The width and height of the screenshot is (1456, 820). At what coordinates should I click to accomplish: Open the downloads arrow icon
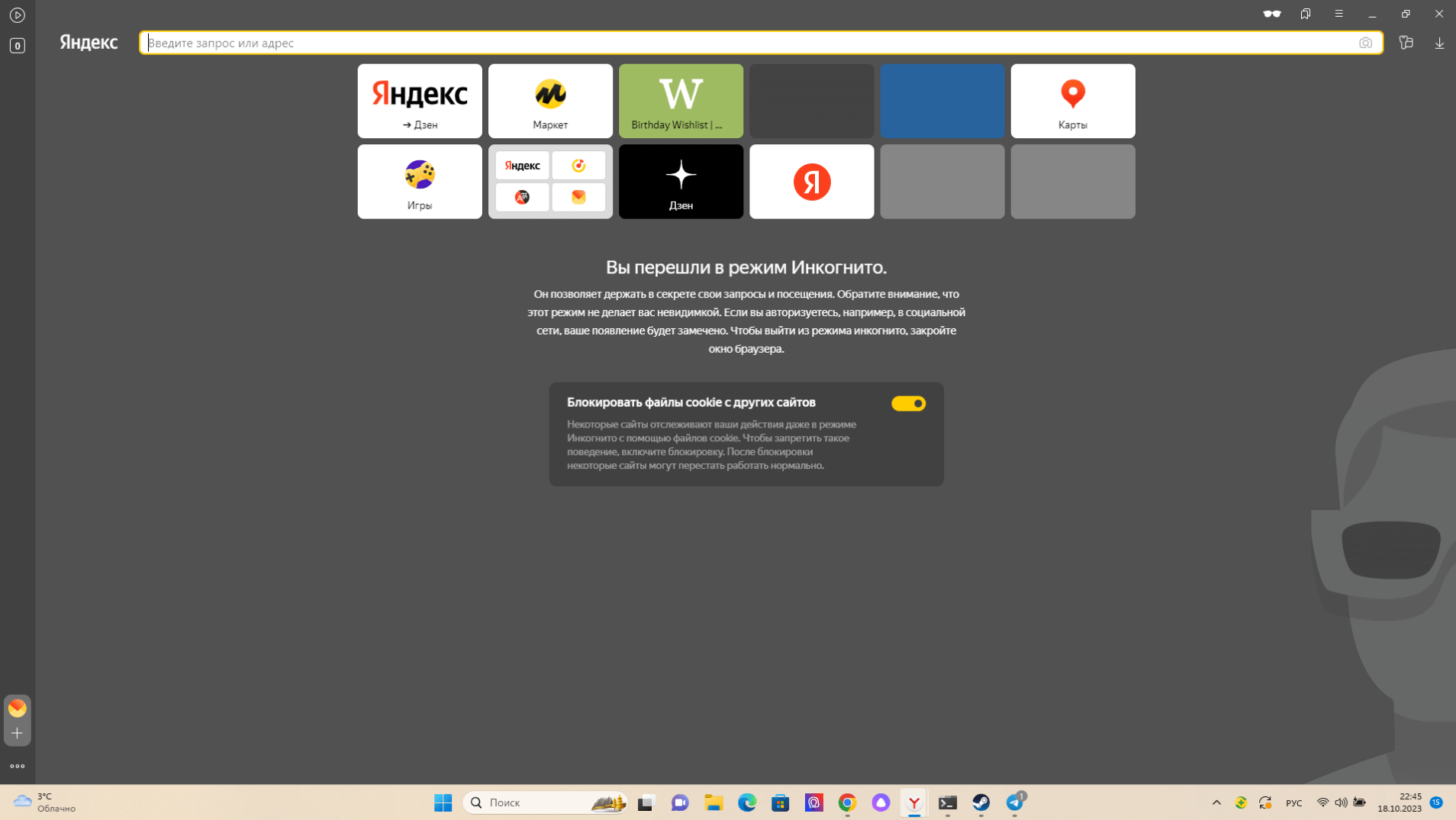1439,44
